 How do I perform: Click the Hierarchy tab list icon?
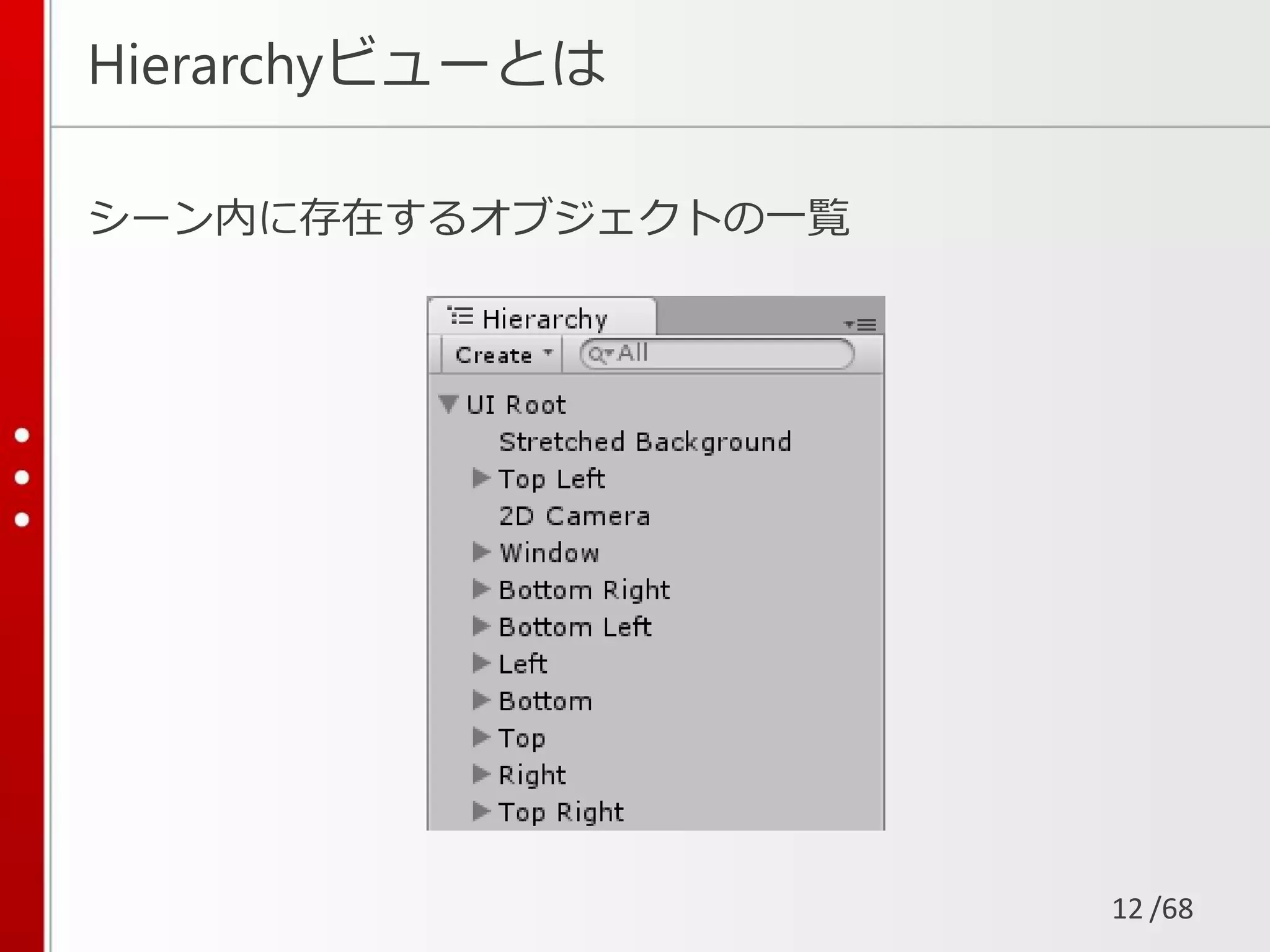click(x=460, y=316)
